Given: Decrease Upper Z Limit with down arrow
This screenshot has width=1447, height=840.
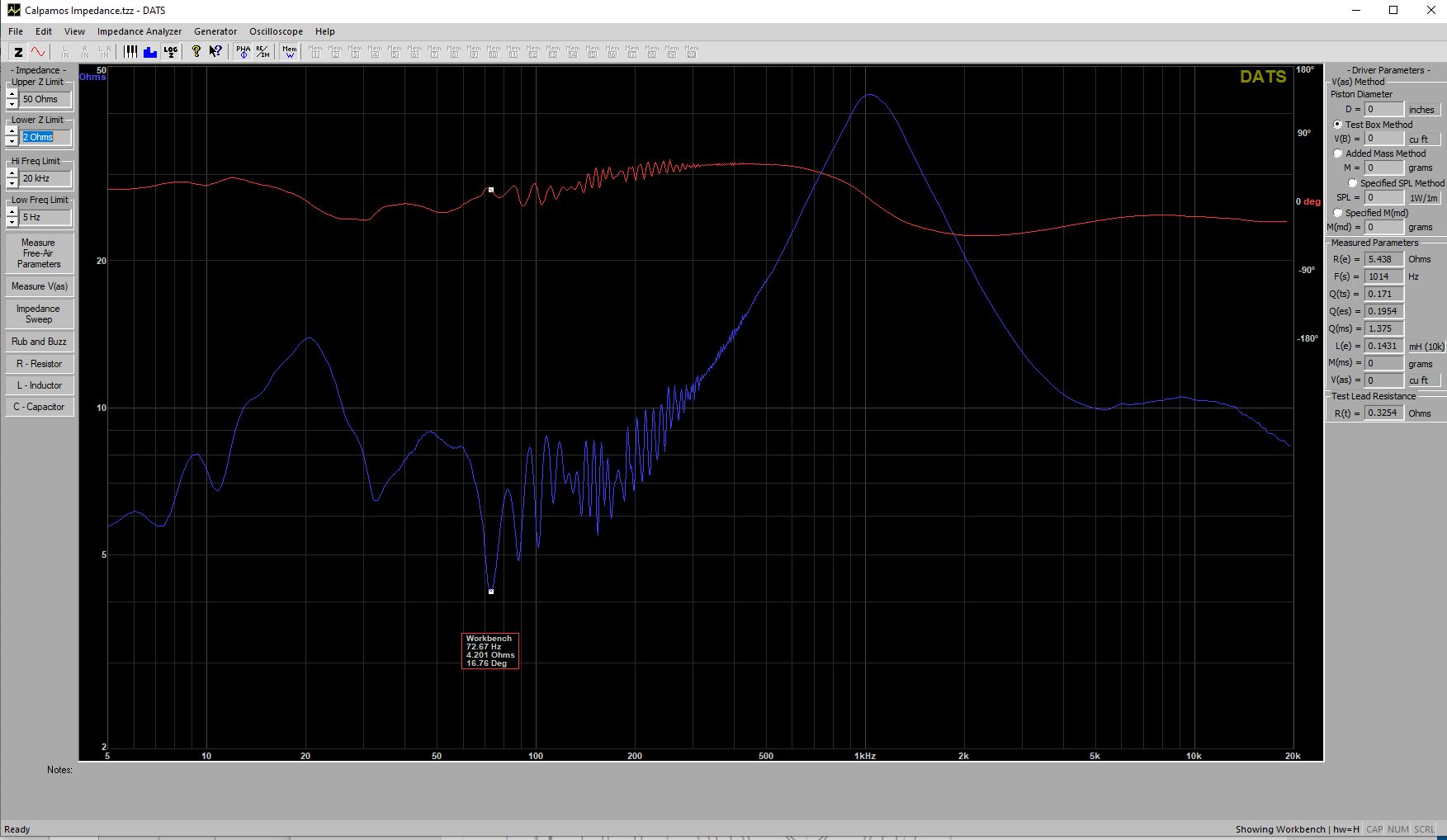Looking at the screenshot, I should (x=12, y=104).
